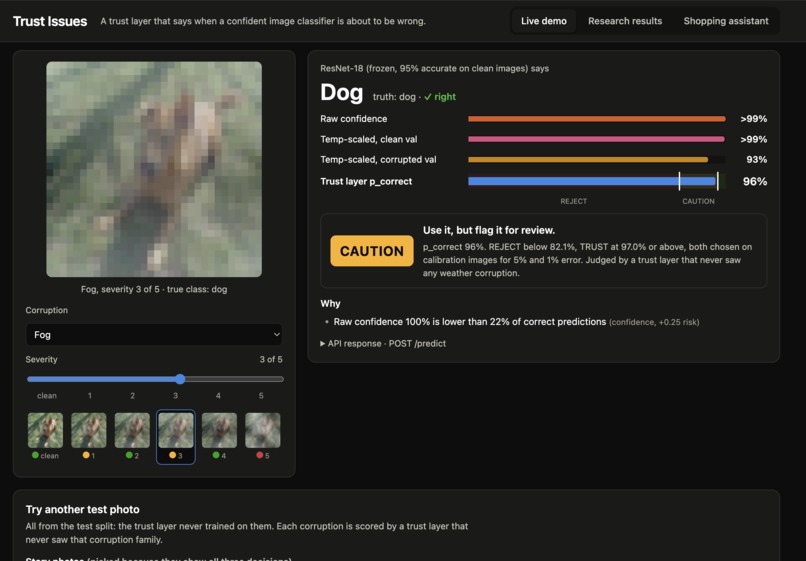Click the 'ResNet-18 (frozen, 95% accurate' line
This screenshot has width=806, height=561.
434,68
